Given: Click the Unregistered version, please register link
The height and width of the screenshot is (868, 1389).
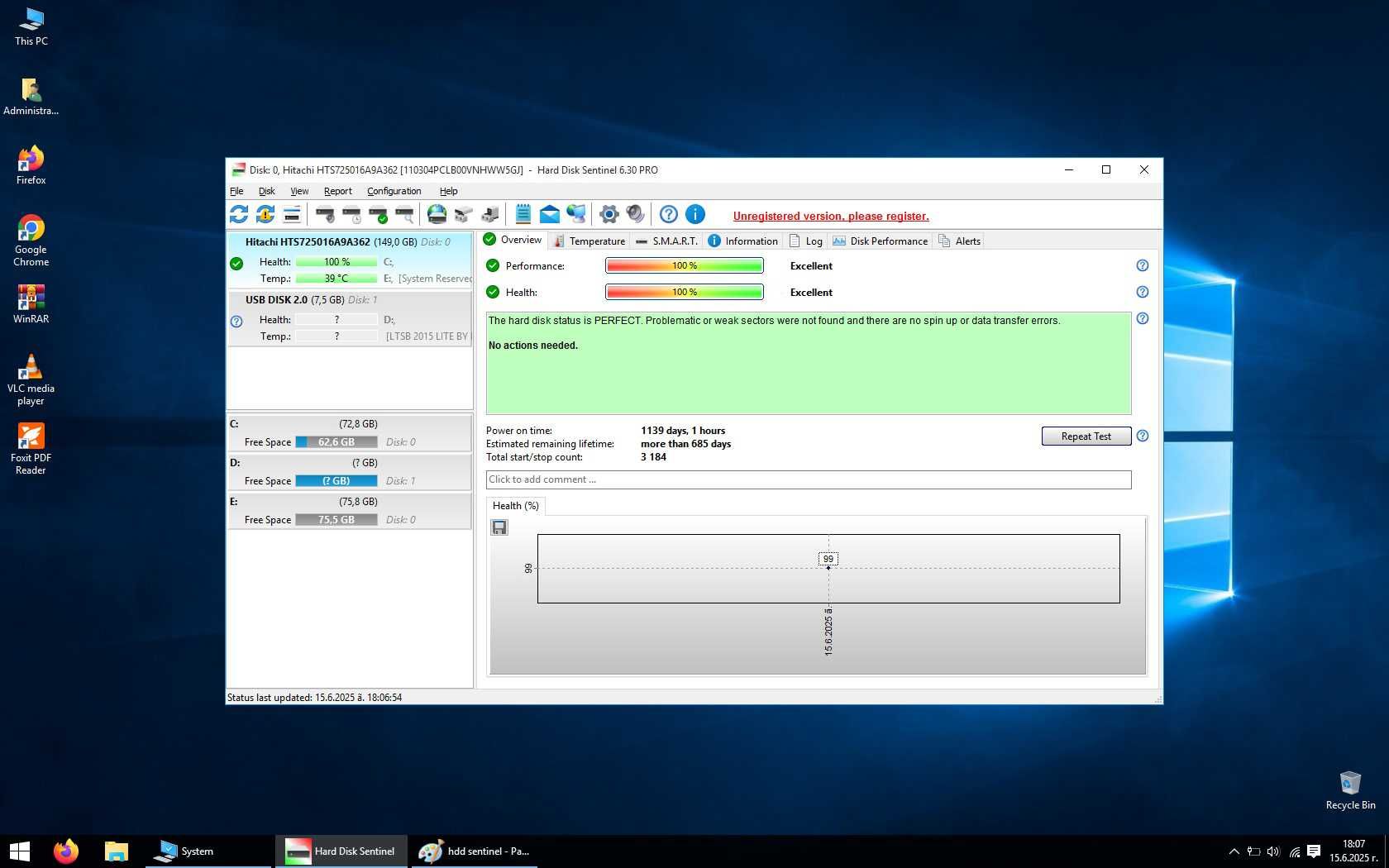Looking at the screenshot, I should pos(831,217).
